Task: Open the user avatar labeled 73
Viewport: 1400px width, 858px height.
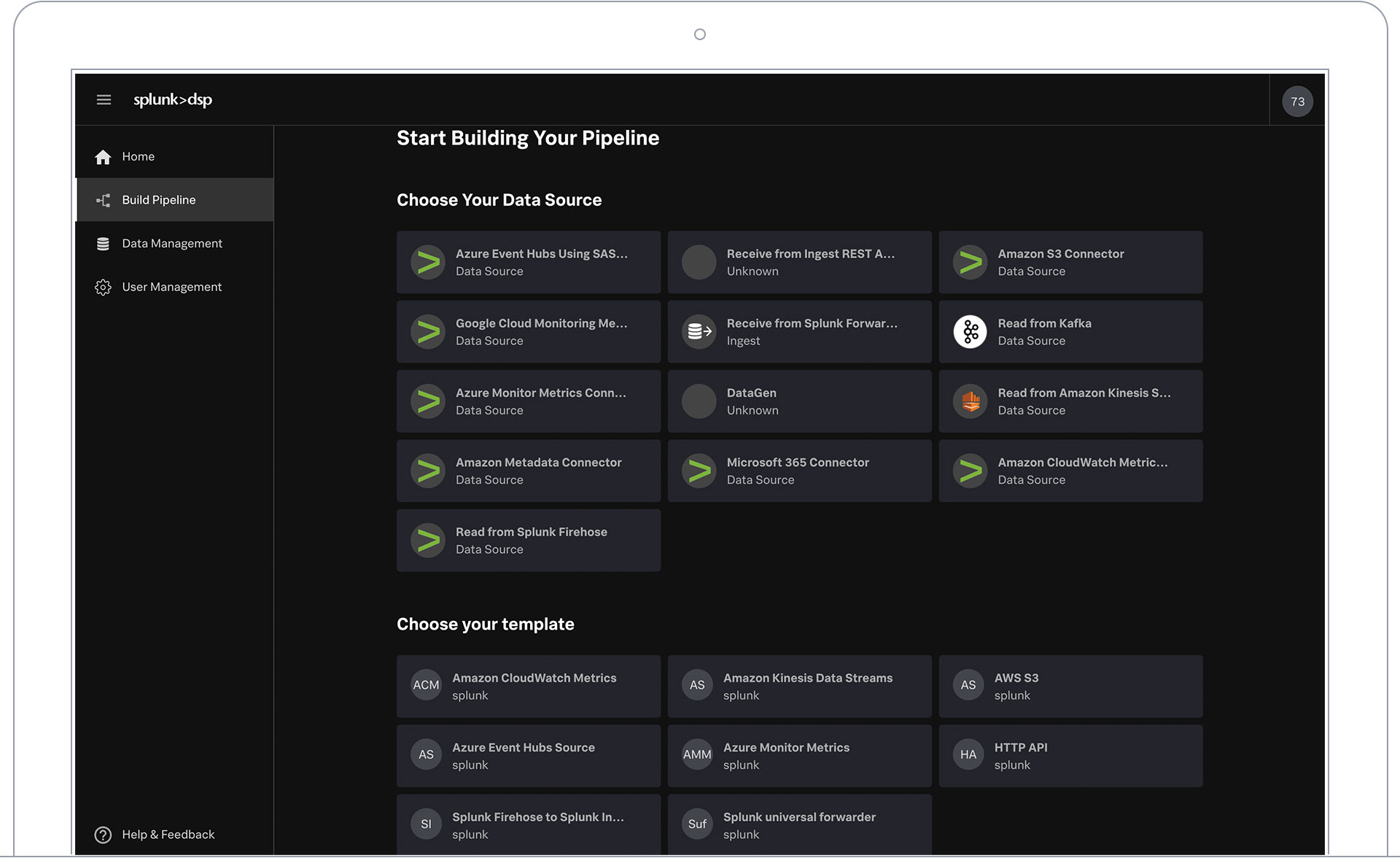Action: (x=1297, y=101)
